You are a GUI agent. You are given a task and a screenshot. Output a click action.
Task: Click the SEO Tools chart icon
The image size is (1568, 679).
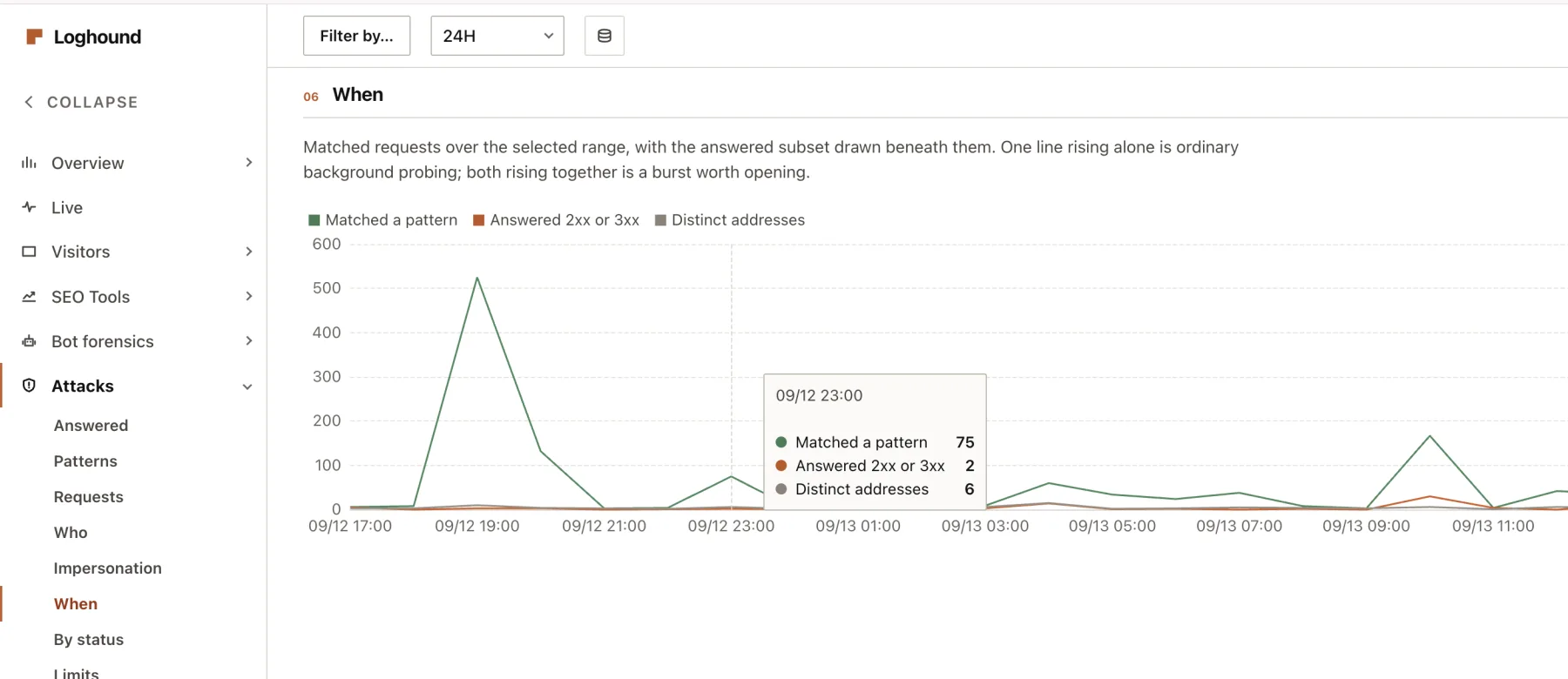(29, 297)
